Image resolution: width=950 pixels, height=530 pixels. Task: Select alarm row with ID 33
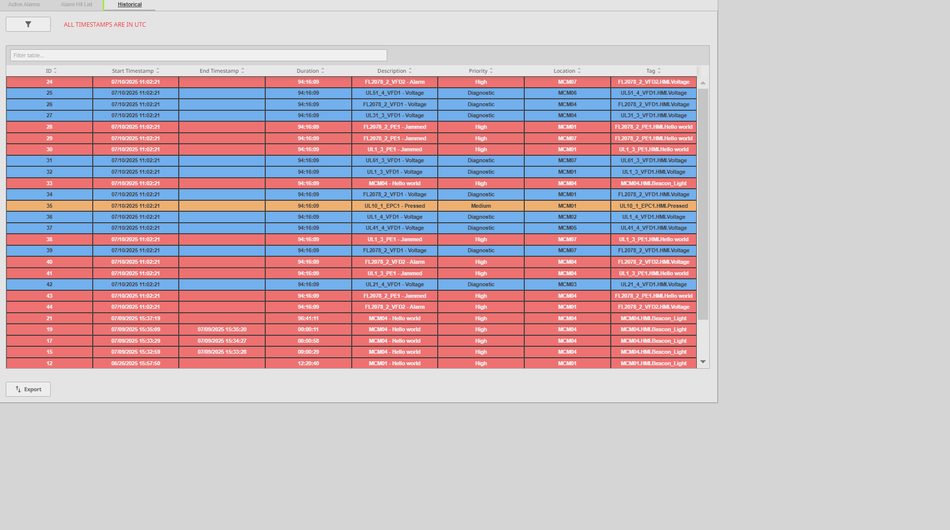350,183
